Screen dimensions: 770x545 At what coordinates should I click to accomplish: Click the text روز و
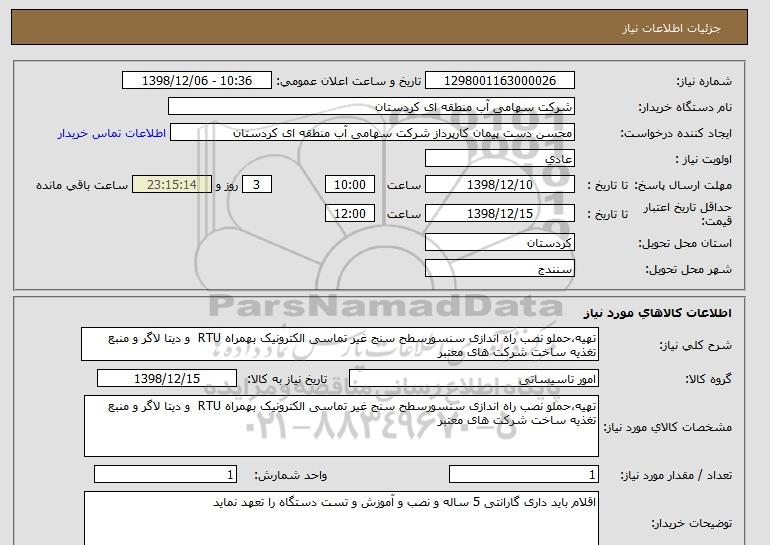click(227, 185)
